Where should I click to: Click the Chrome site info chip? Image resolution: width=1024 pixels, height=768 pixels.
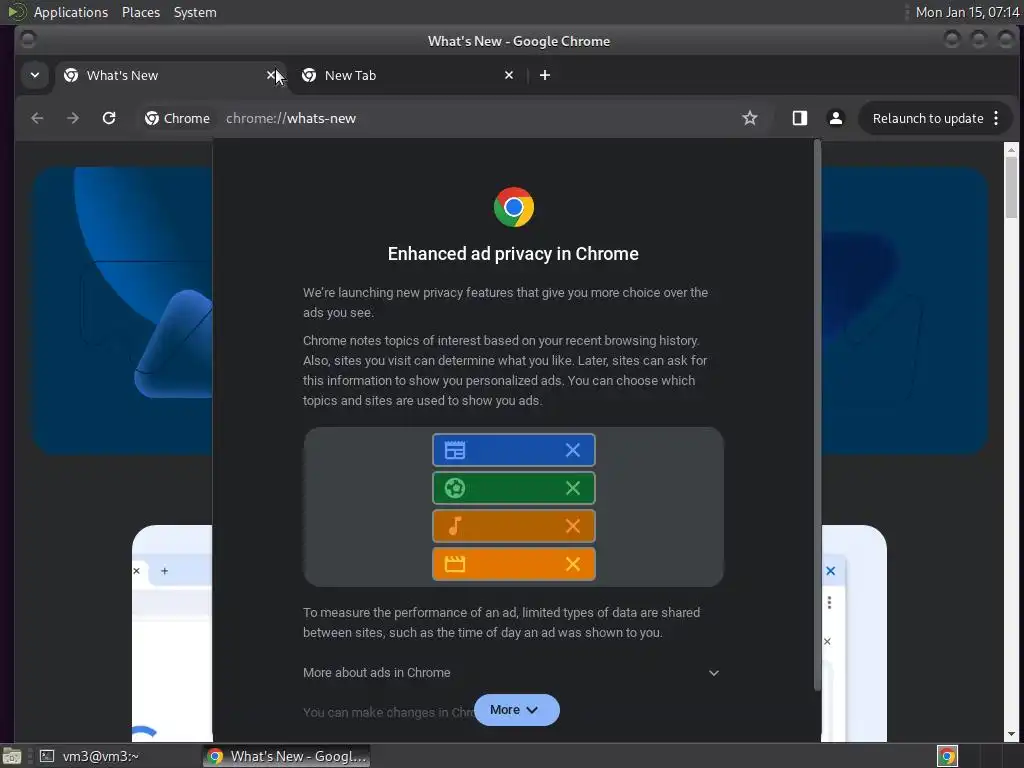pos(178,118)
